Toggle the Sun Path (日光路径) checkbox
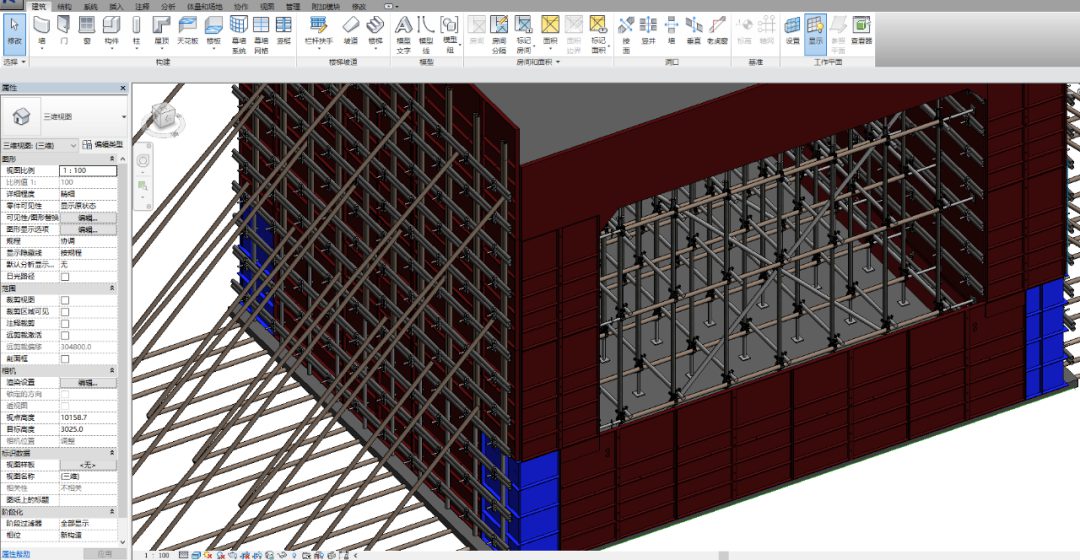Screen dimensions: 1080x560 pyautogui.click(x=65, y=276)
